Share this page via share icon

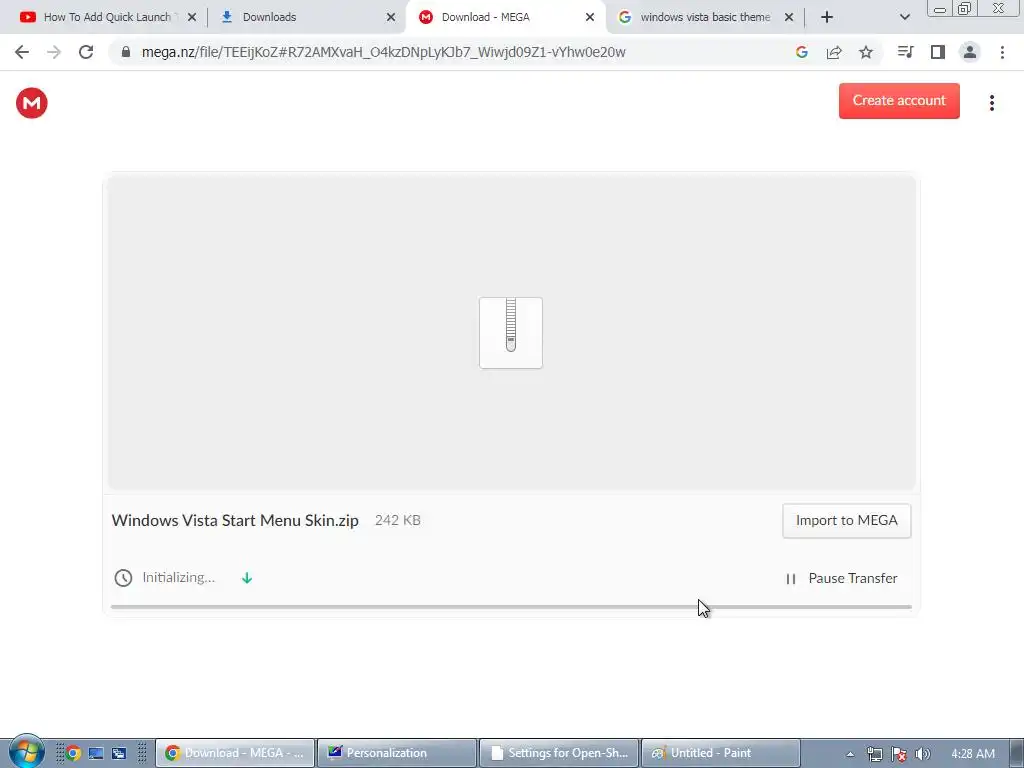tap(834, 52)
